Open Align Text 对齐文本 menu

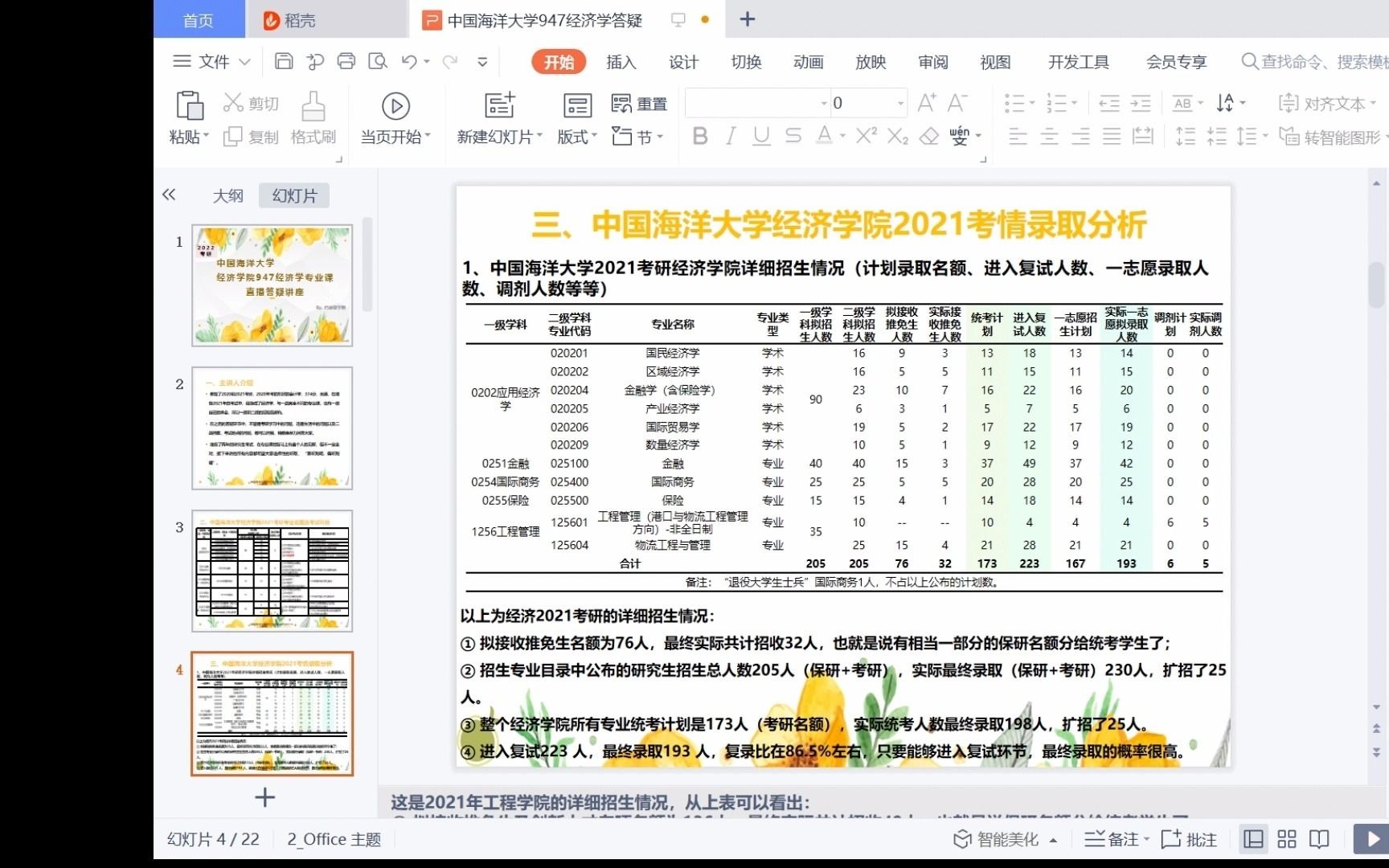pos(1327,103)
